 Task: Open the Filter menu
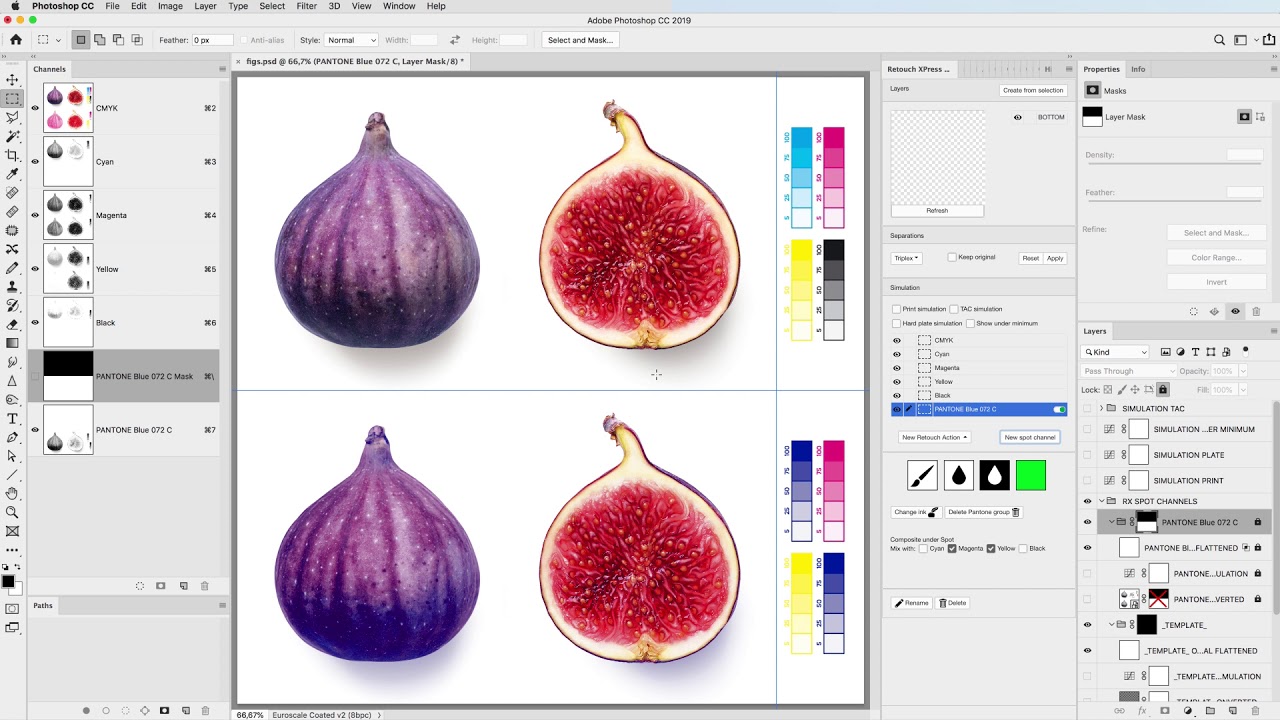click(306, 6)
